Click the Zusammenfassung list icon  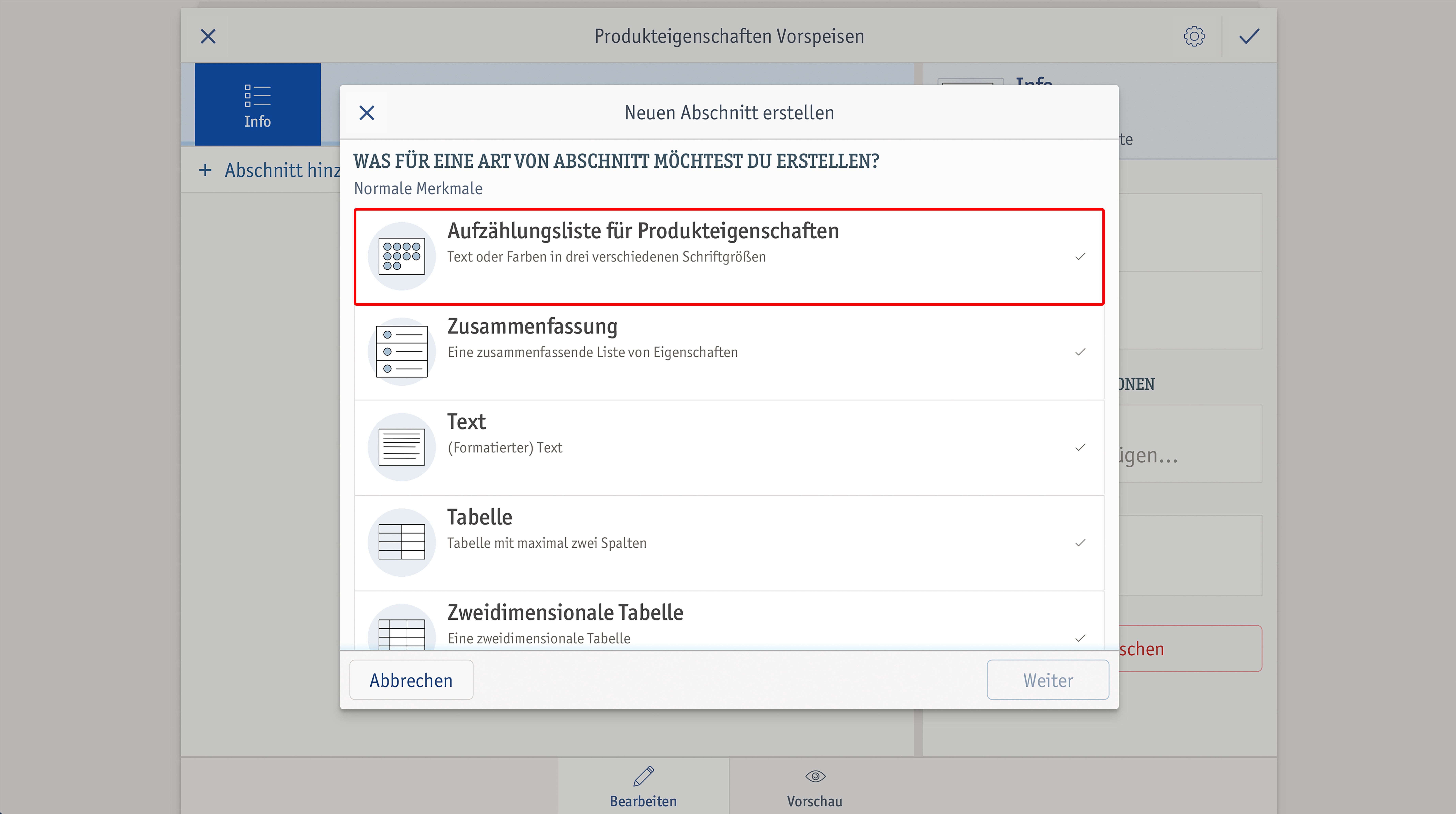click(x=401, y=352)
